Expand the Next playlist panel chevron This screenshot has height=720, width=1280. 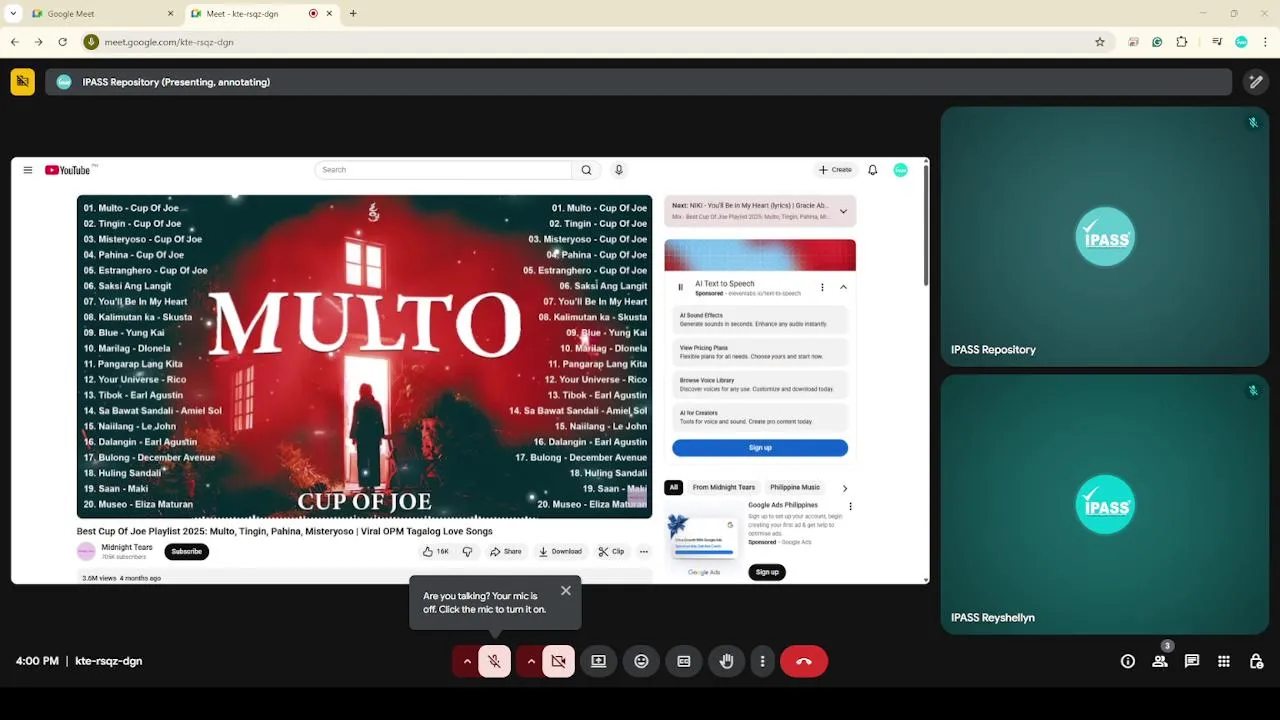(843, 211)
